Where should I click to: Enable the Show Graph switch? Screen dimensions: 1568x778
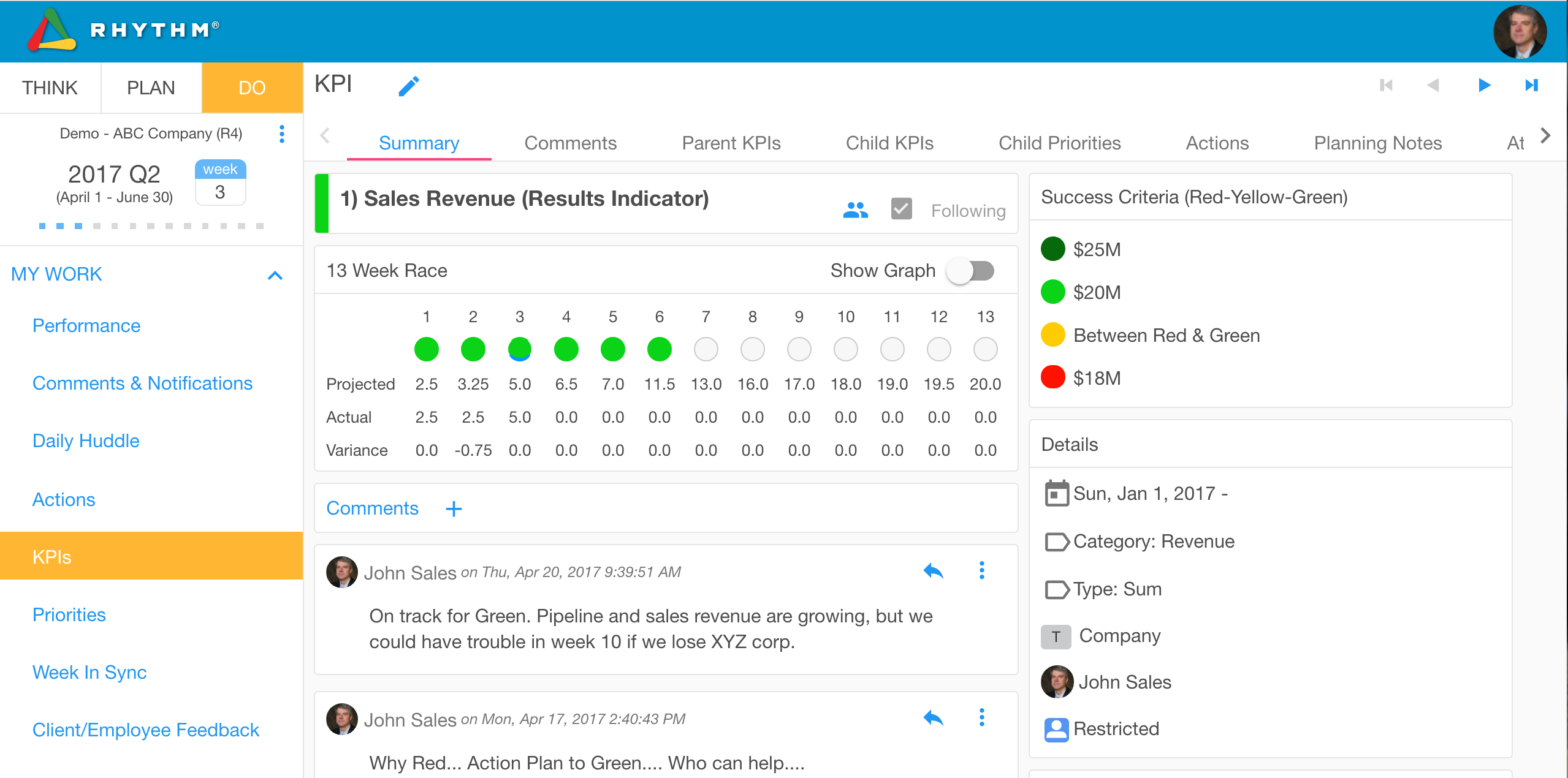pos(970,271)
